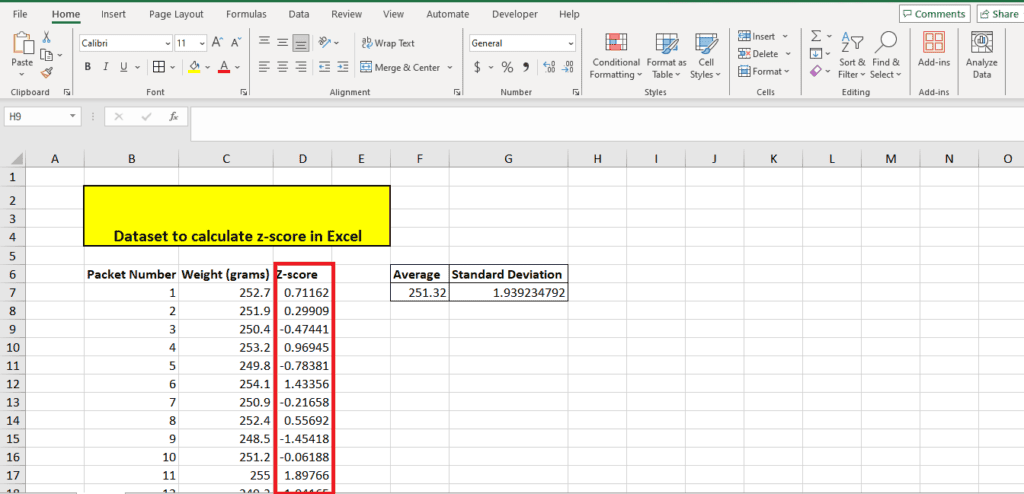This screenshot has height=494, width=1024.
Task: Open the Calibri font name dropdown
Action: click(168, 43)
